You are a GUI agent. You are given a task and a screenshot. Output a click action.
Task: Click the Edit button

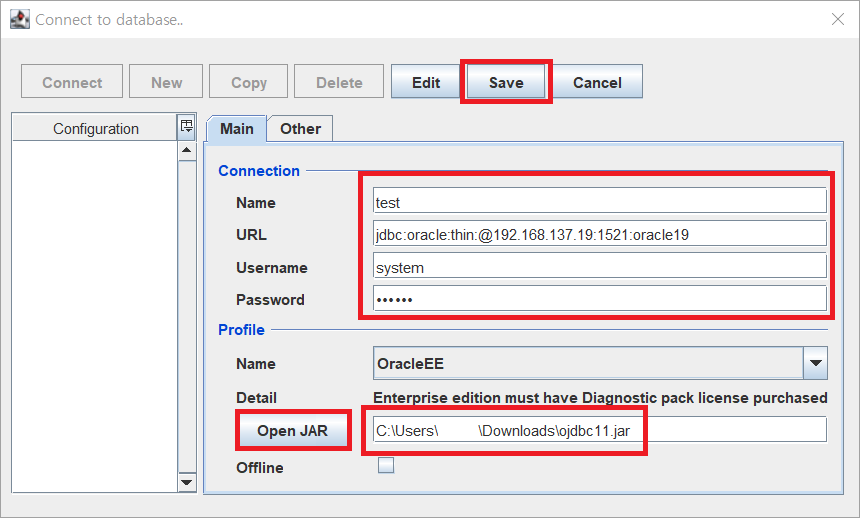426,82
